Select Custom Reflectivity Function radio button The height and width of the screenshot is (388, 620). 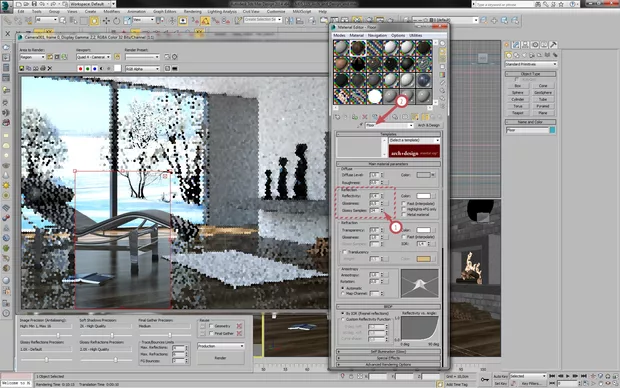pos(343,319)
